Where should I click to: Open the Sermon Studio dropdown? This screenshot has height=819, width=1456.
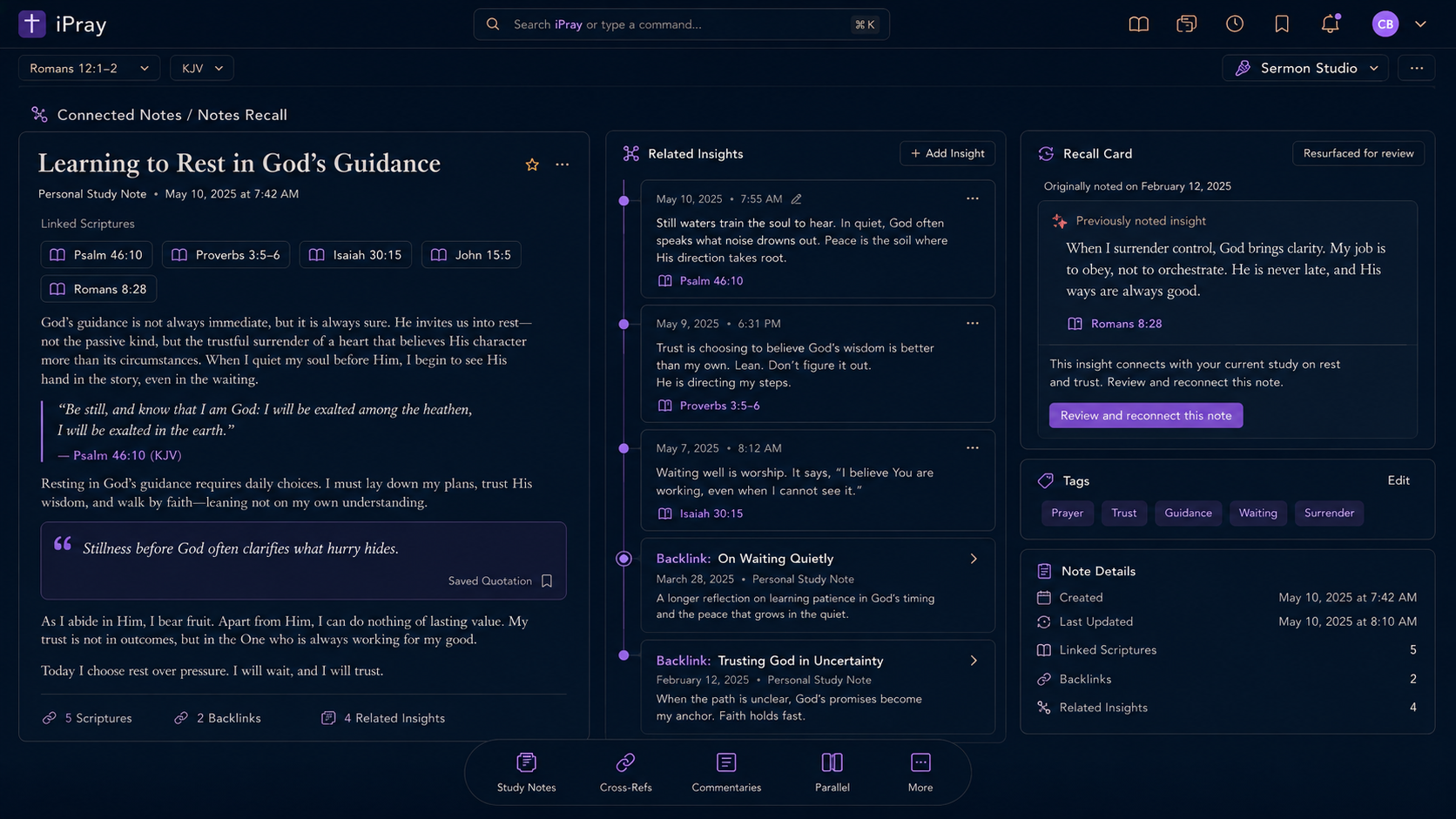coord(1305,68)
